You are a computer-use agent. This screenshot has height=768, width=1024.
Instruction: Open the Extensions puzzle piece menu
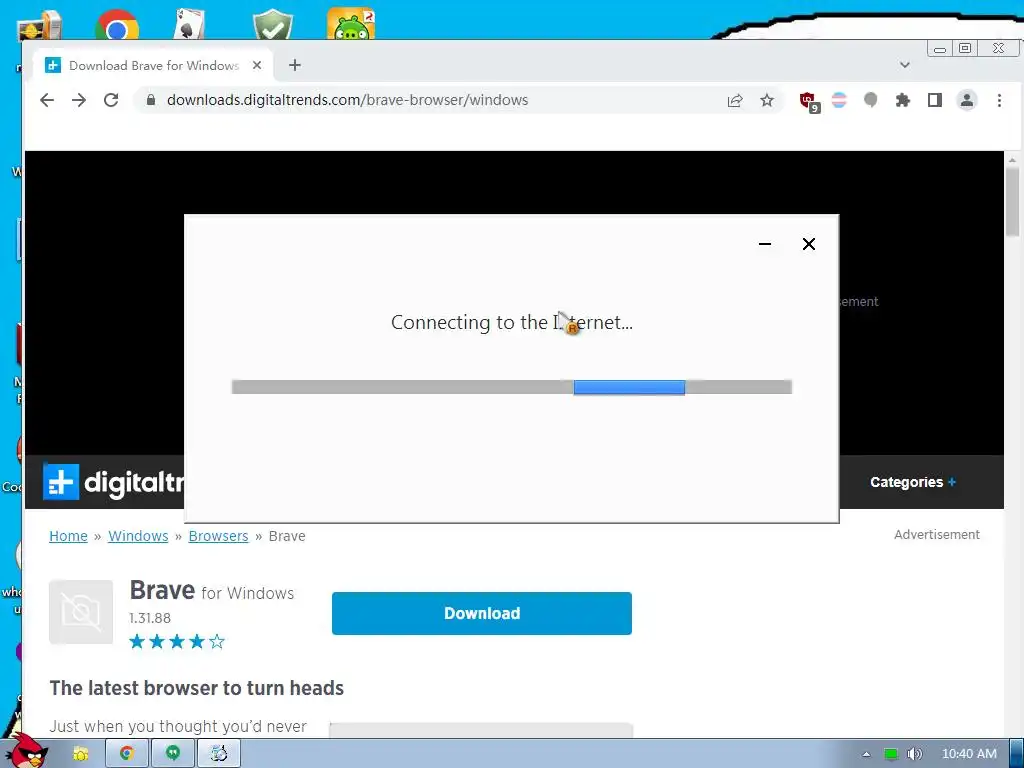(x=903, y=100)
